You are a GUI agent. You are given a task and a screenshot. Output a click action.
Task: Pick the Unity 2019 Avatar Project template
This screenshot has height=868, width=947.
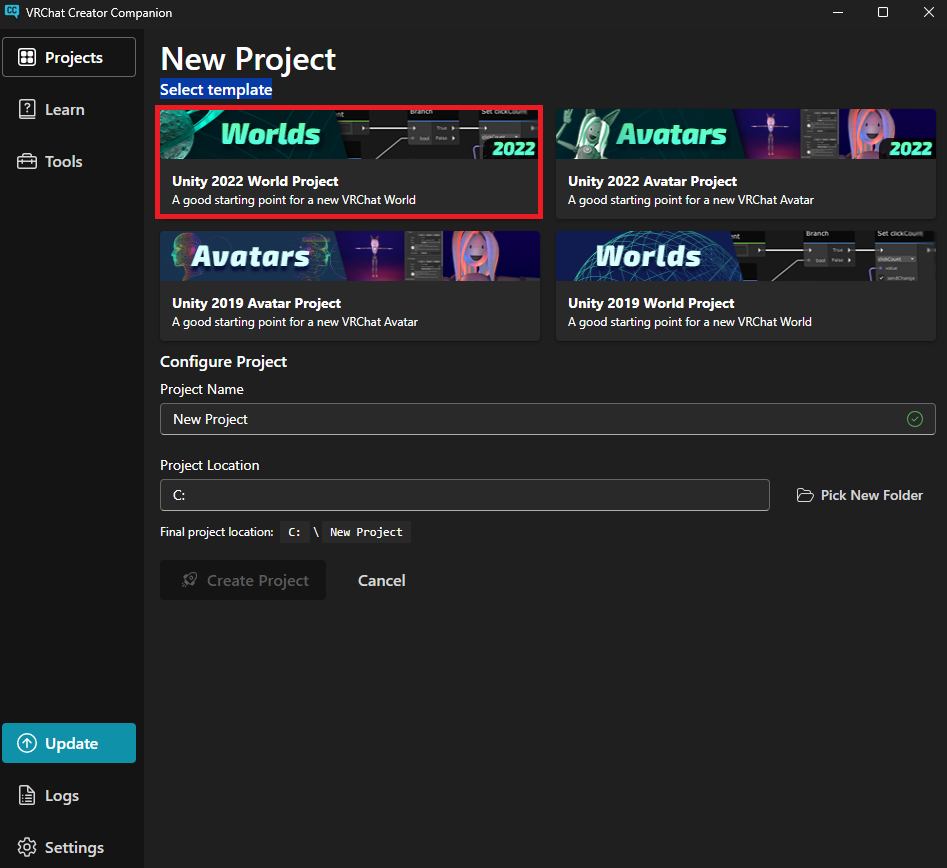(x=349, y=286)
